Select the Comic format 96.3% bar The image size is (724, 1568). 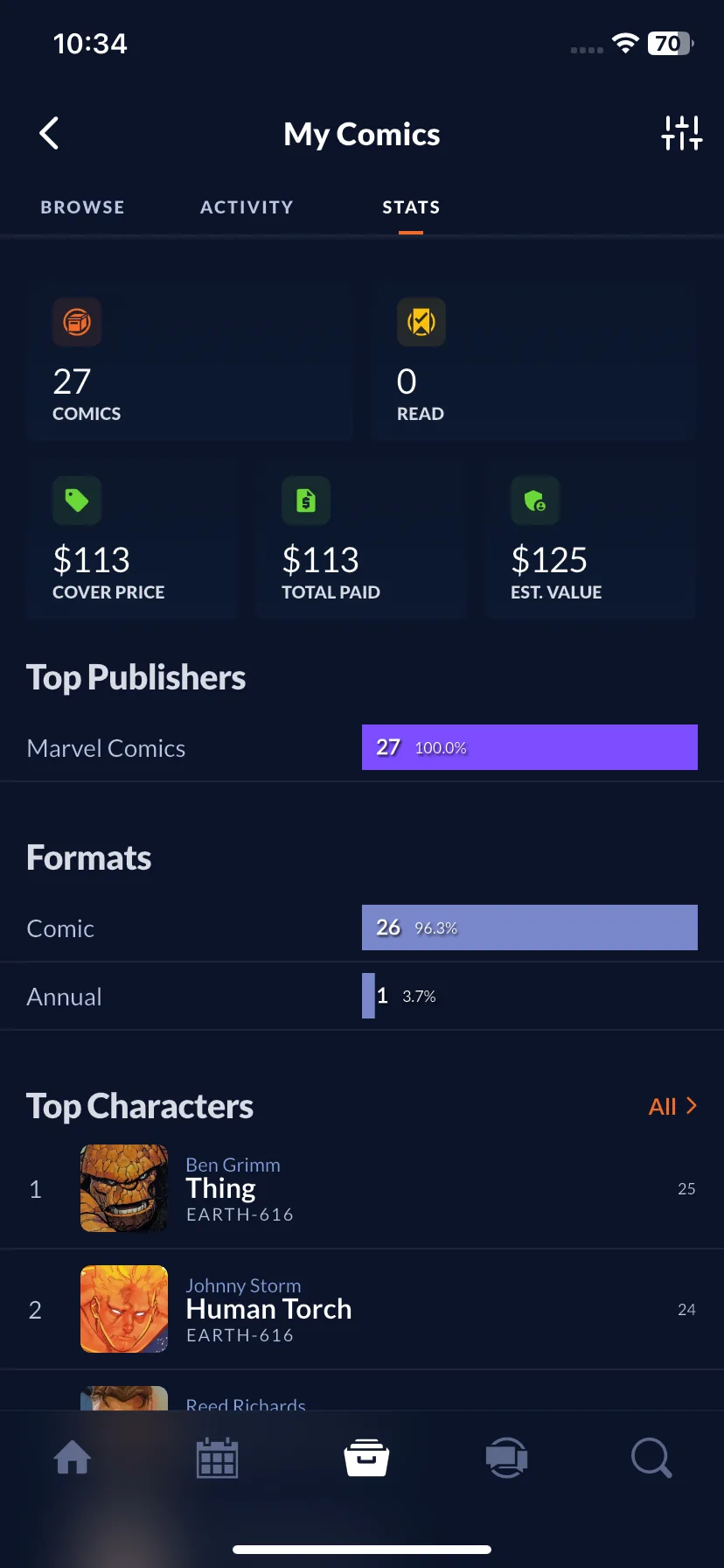coord(530,927)
